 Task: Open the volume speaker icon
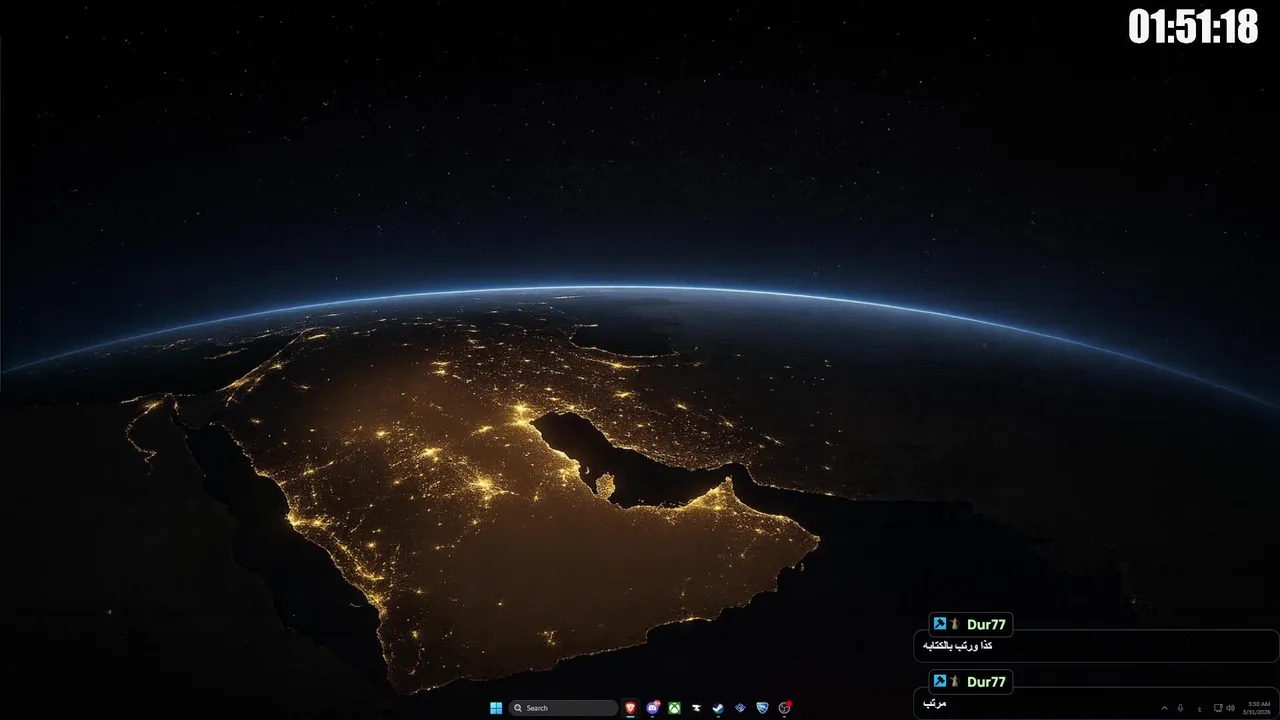pos(1231,708)
